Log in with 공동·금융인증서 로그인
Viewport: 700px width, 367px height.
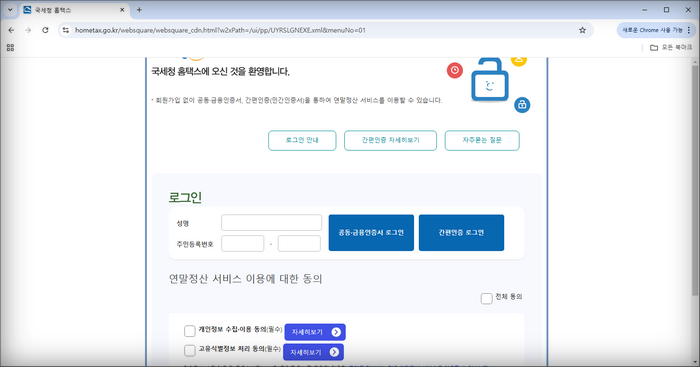(x=371, y=233)
